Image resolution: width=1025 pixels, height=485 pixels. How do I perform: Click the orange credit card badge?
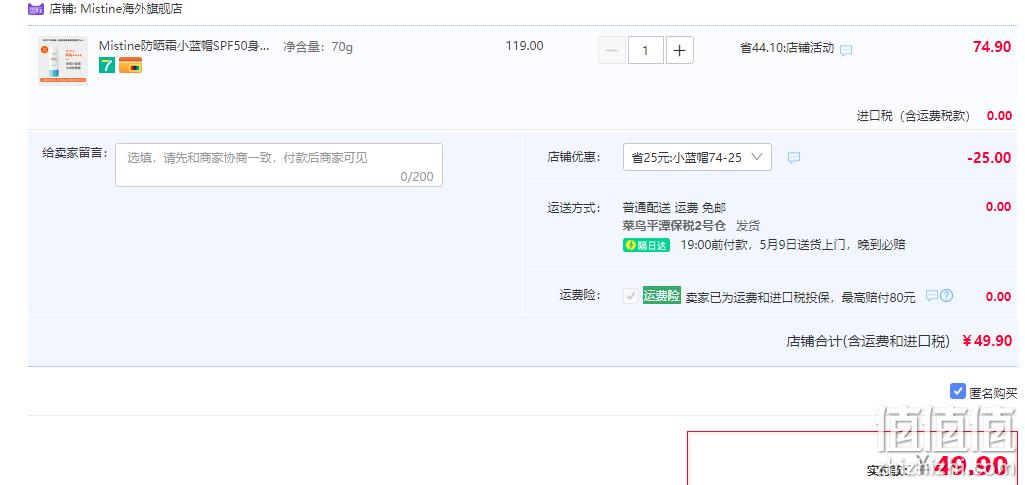130,65
